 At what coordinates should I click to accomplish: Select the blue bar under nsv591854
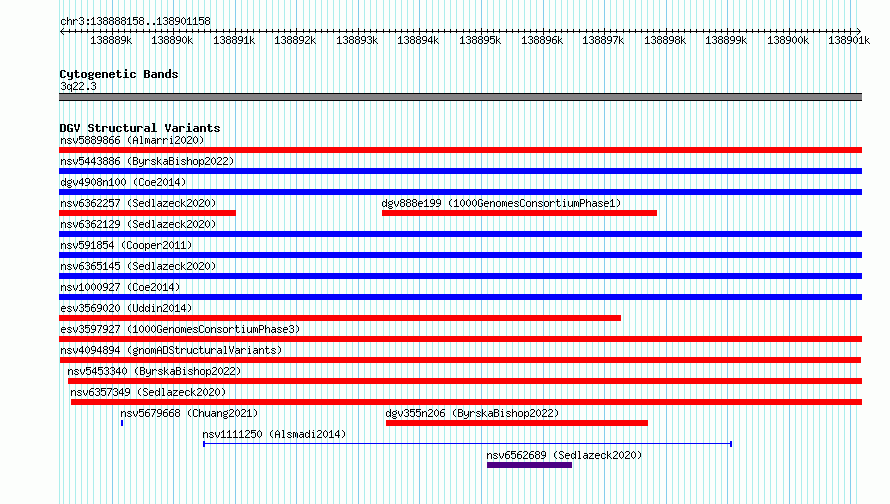point(460,255)
